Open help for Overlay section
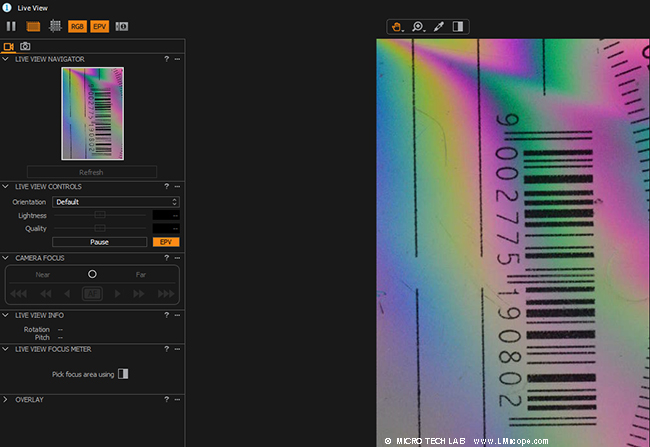 [167, 399]
